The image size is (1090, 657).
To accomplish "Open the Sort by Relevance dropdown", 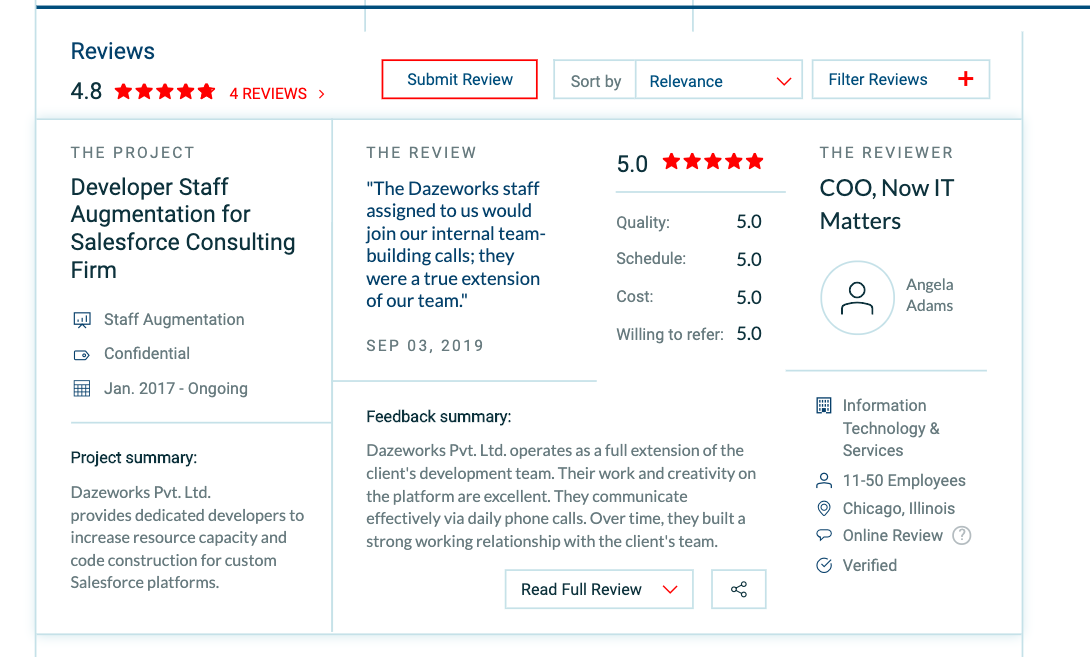I will point(719,81).
